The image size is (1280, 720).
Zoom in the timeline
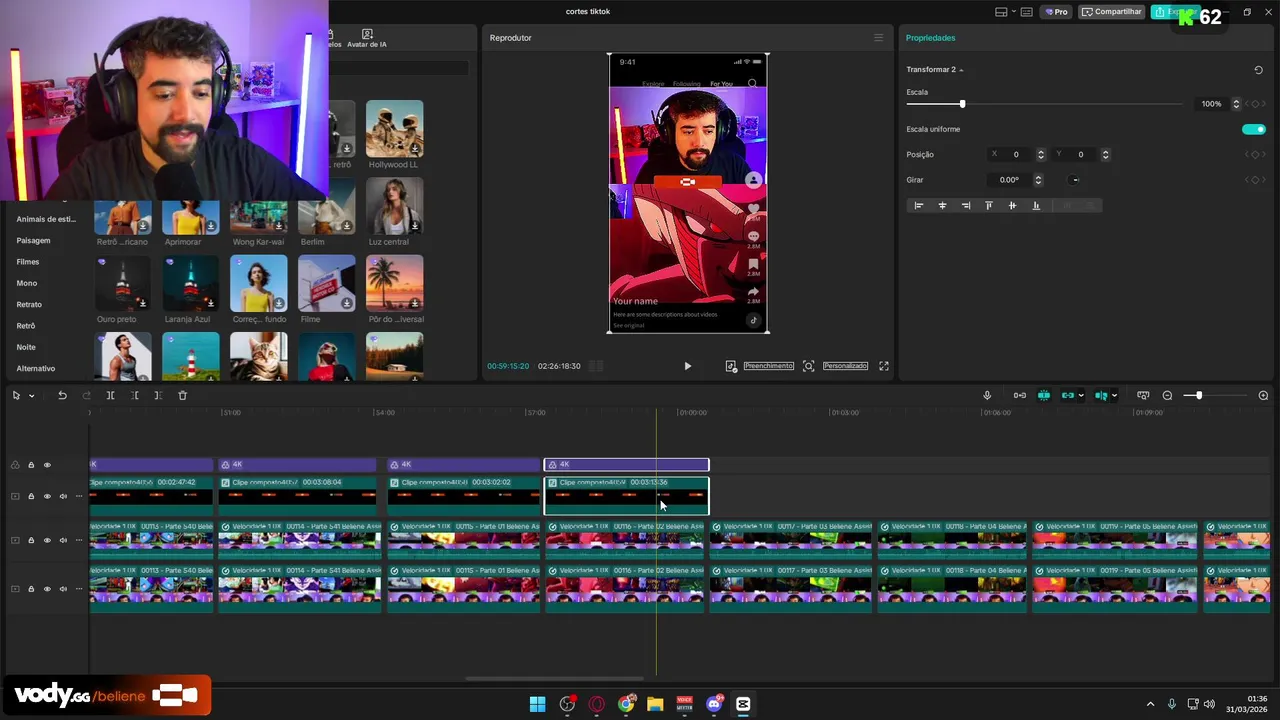click(x=1263, y=396)
